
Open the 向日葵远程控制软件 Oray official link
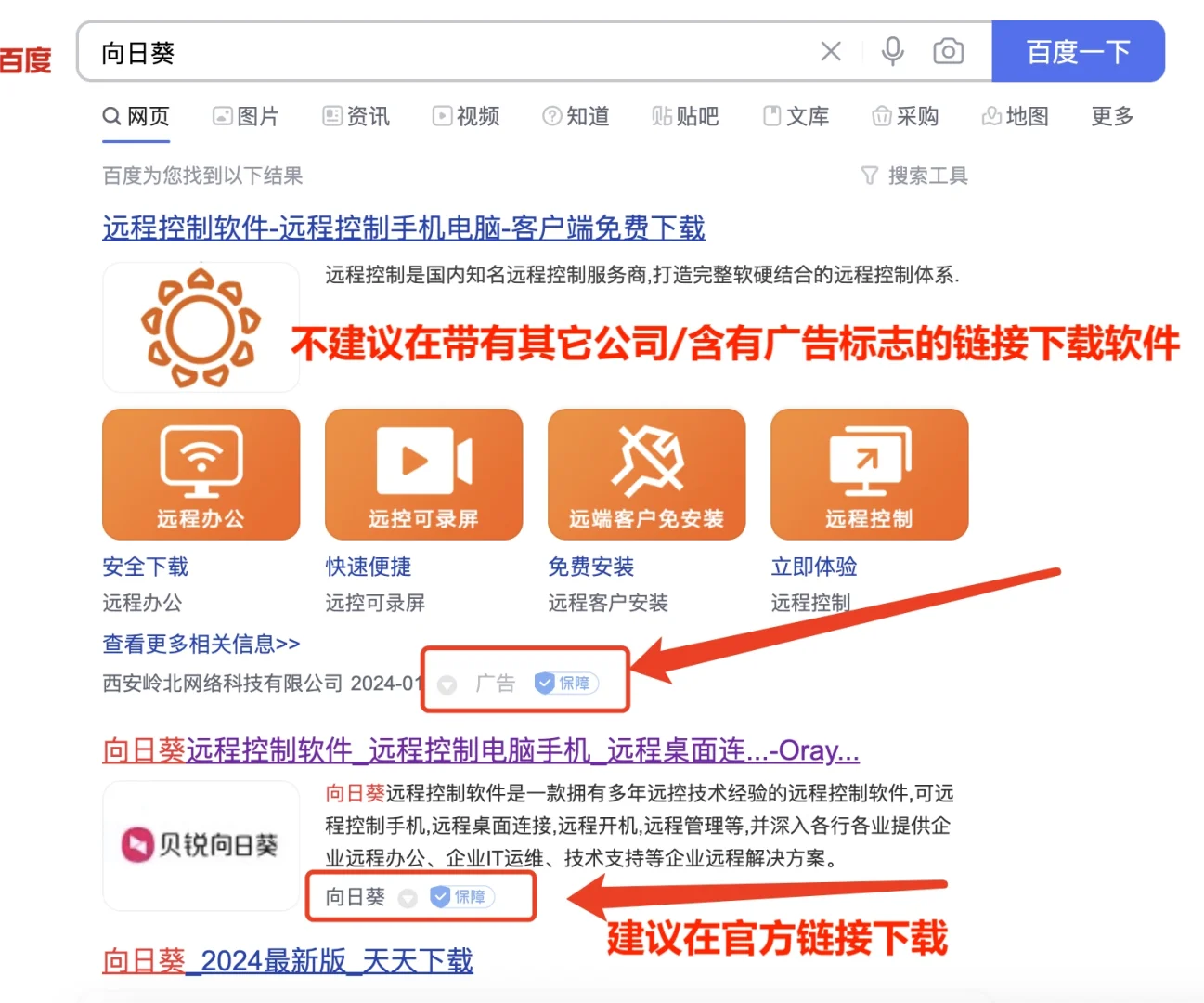pyautogui.click(x=480, y=750)
